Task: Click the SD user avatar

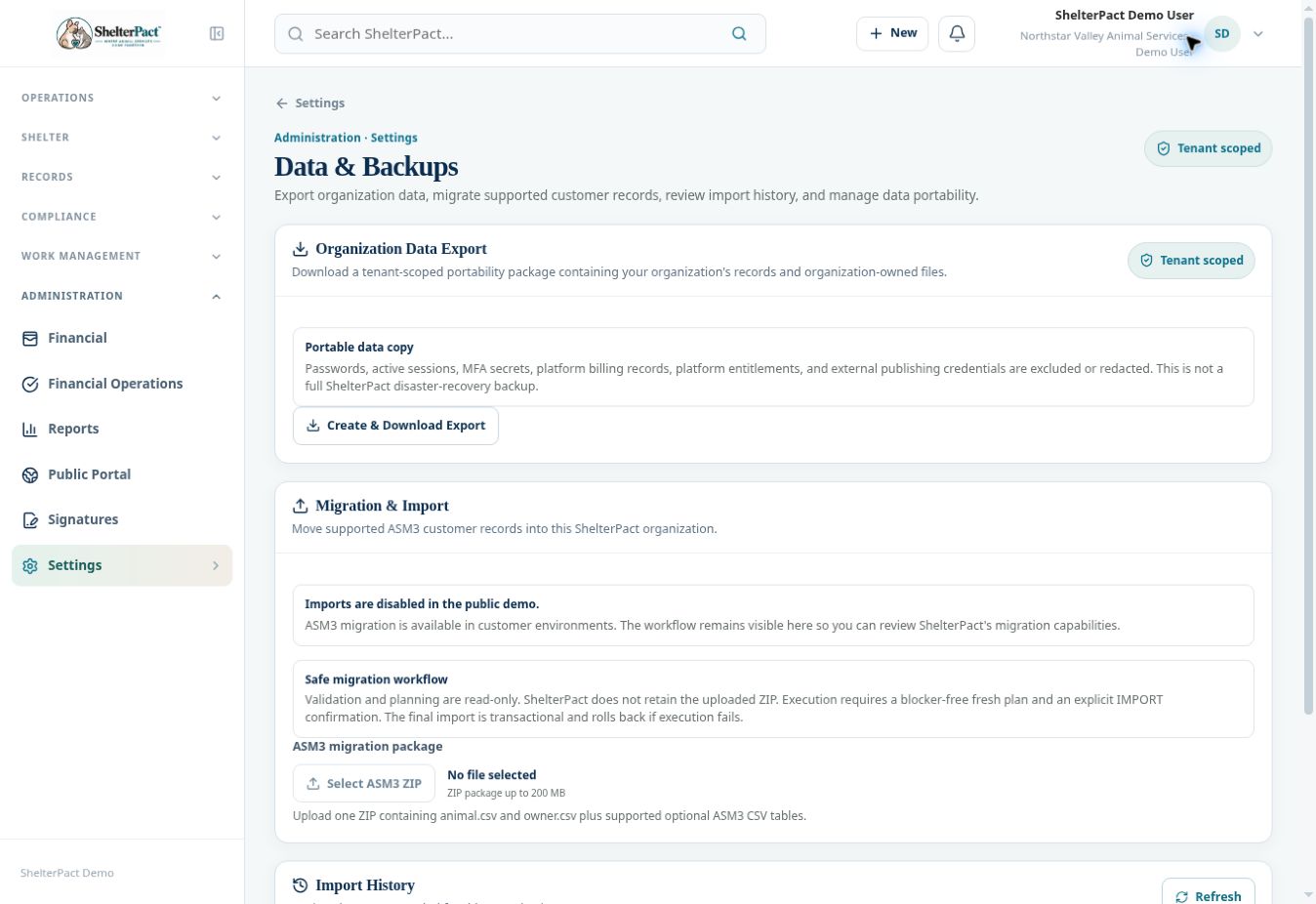Action: click(1221, 33)
